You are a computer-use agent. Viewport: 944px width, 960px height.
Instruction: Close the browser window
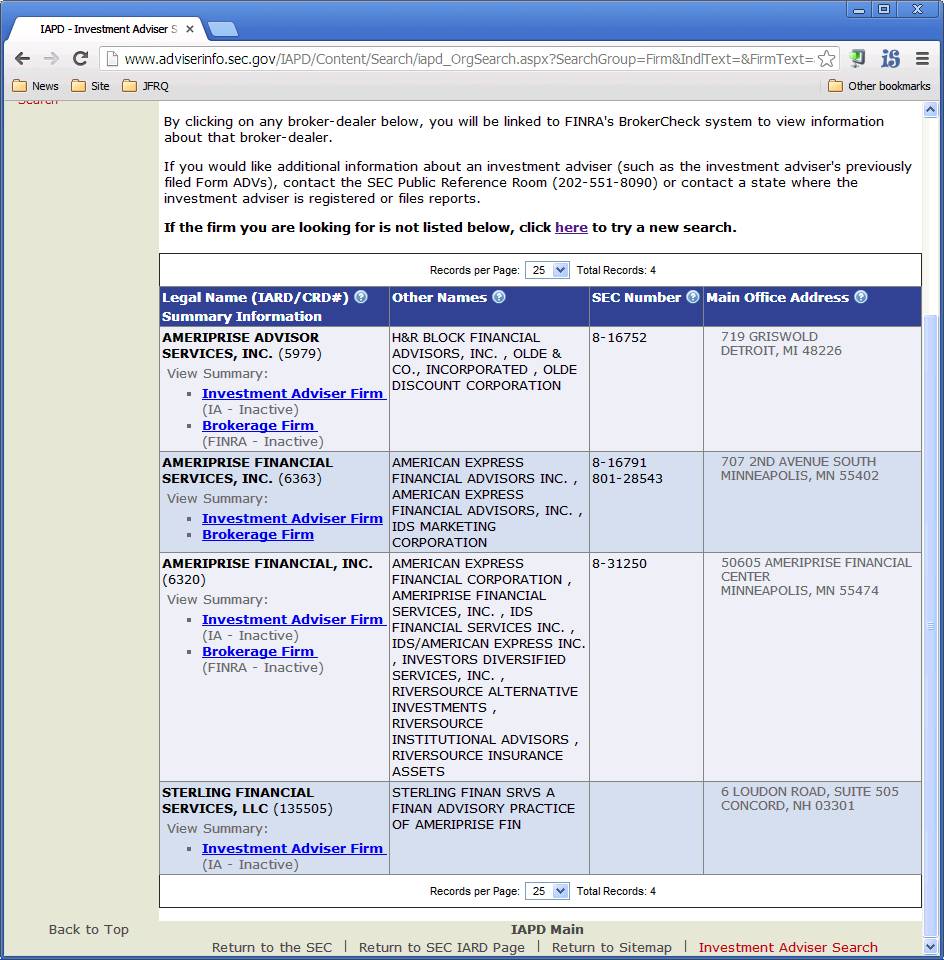pos(918,10)
